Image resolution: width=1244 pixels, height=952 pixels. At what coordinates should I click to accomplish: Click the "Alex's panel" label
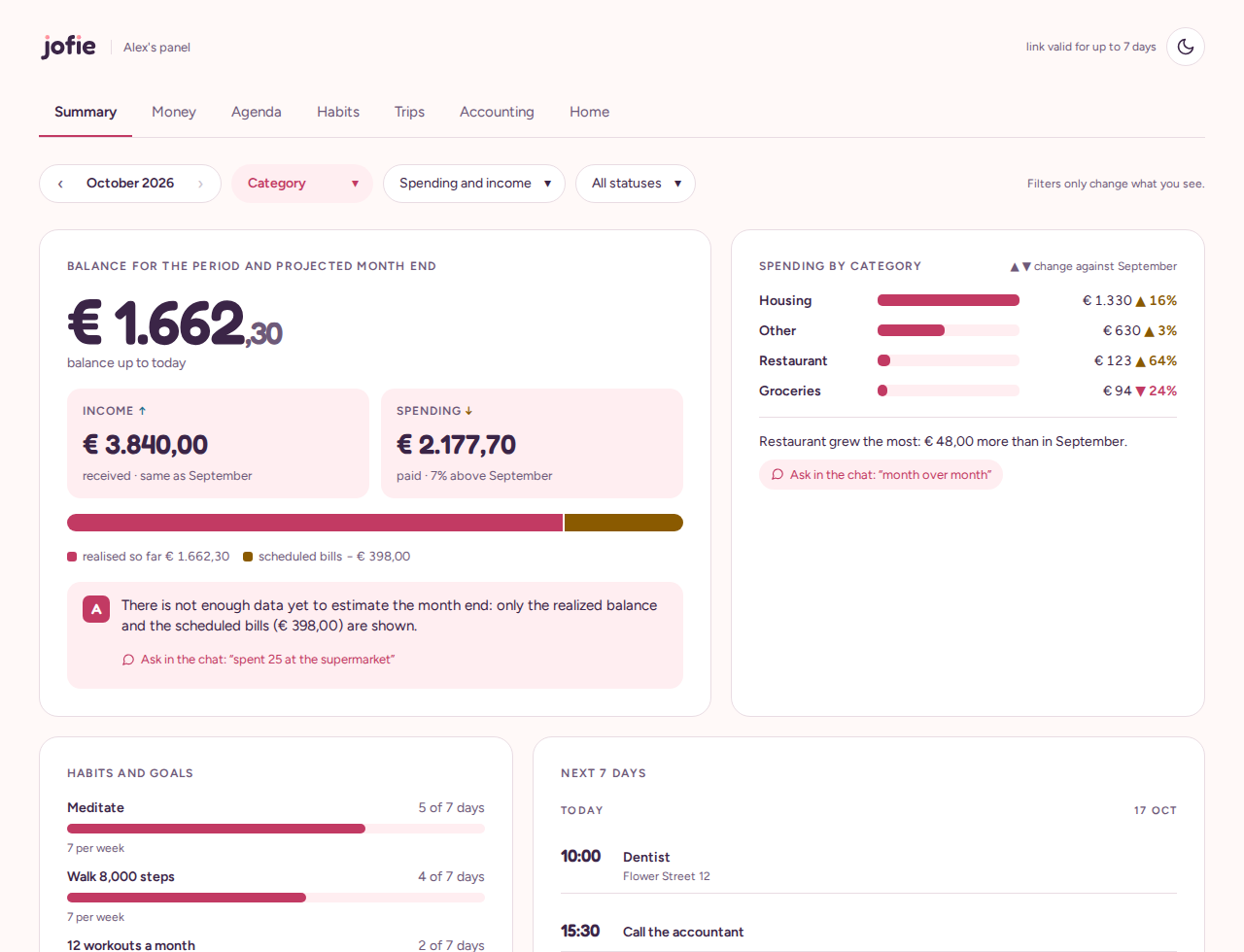156,47
